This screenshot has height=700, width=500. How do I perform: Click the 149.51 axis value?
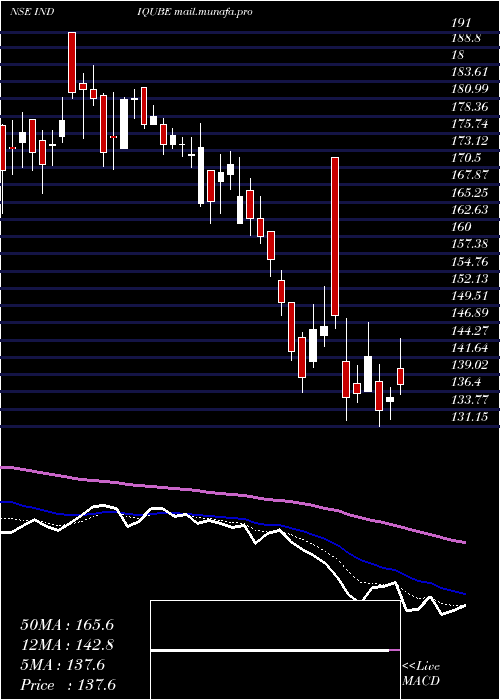[469, 296]
